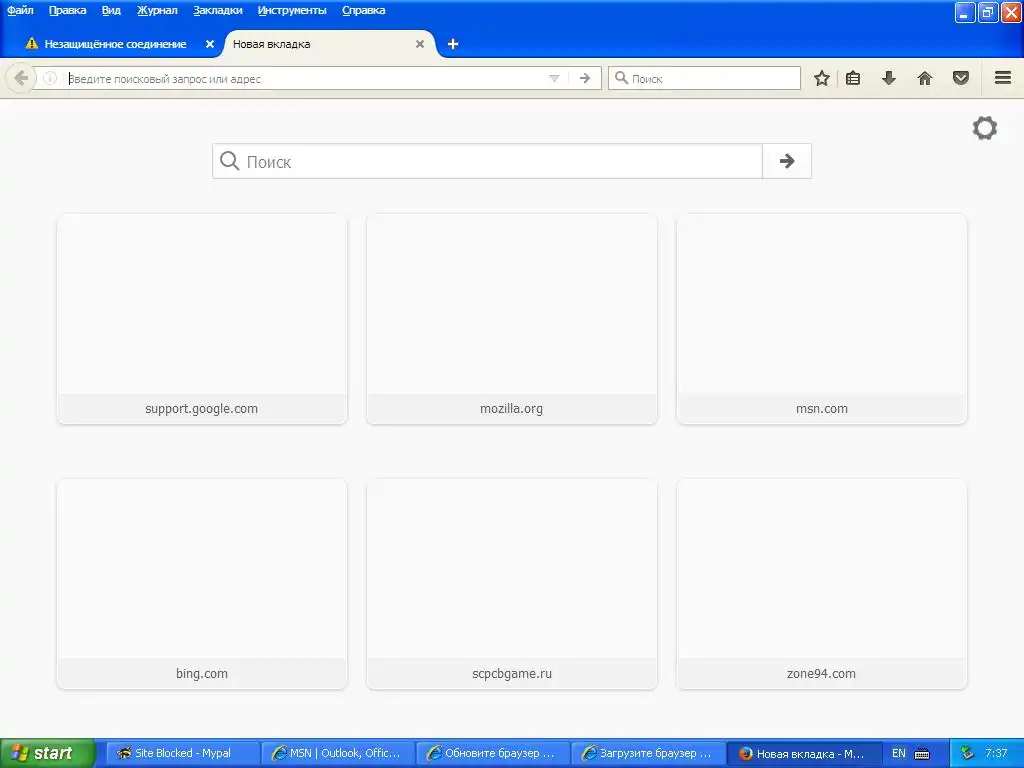Focus the large Поиск search field

[x=487, y=161]
